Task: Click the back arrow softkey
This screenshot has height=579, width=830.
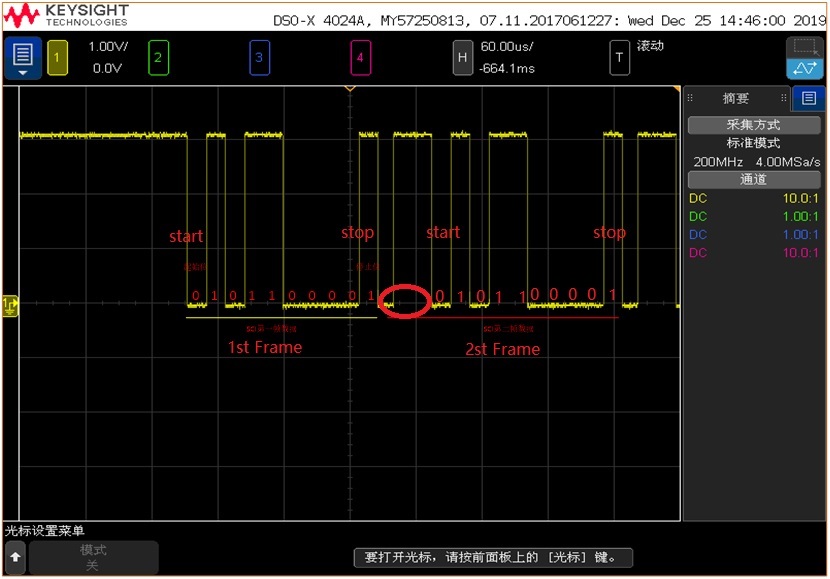Action: click(15, 557)
